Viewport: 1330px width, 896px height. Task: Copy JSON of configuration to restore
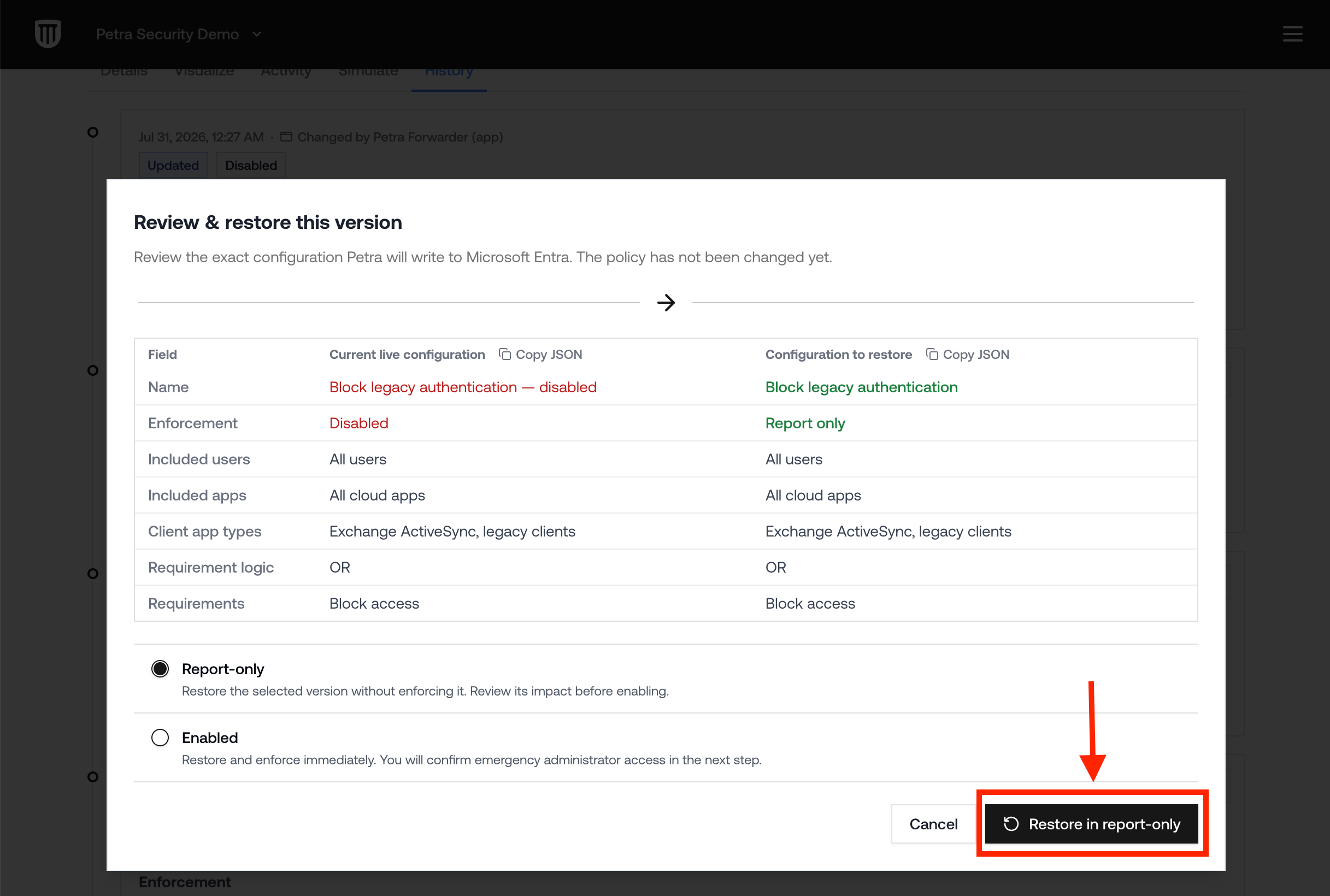tap(967, 354)
